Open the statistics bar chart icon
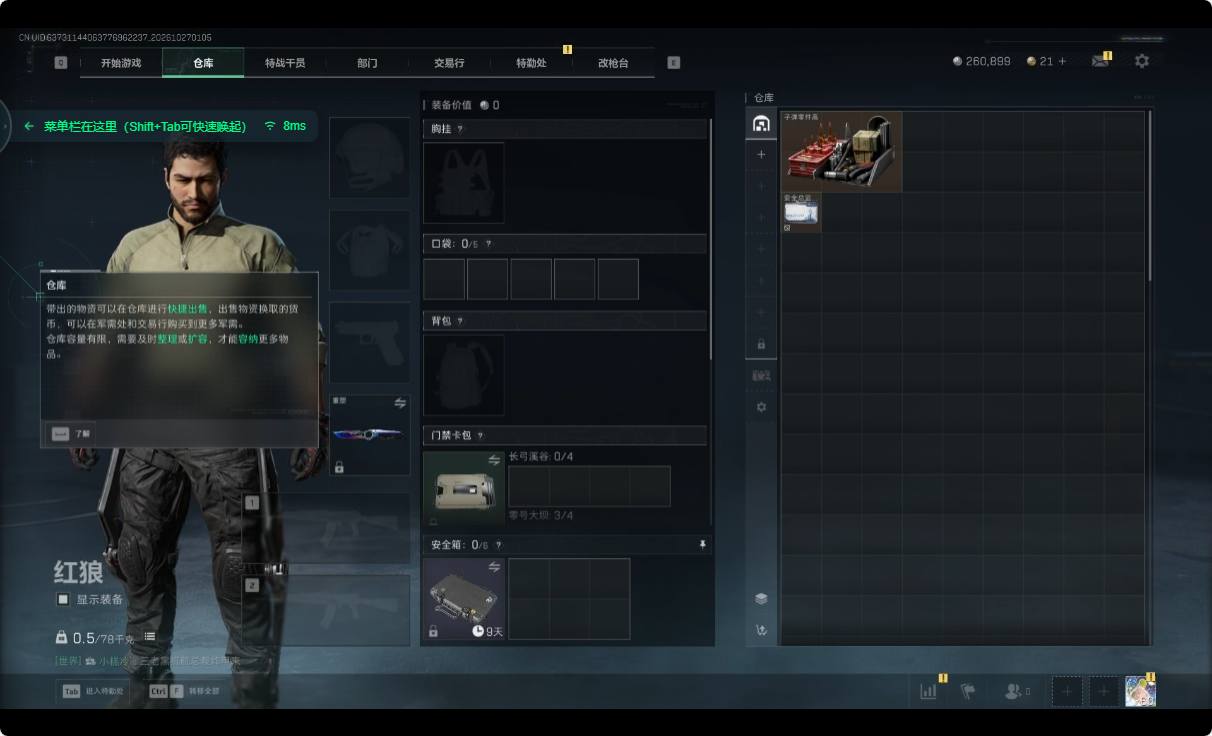This screenshot has width=1212, height=736. click(929, 691)
